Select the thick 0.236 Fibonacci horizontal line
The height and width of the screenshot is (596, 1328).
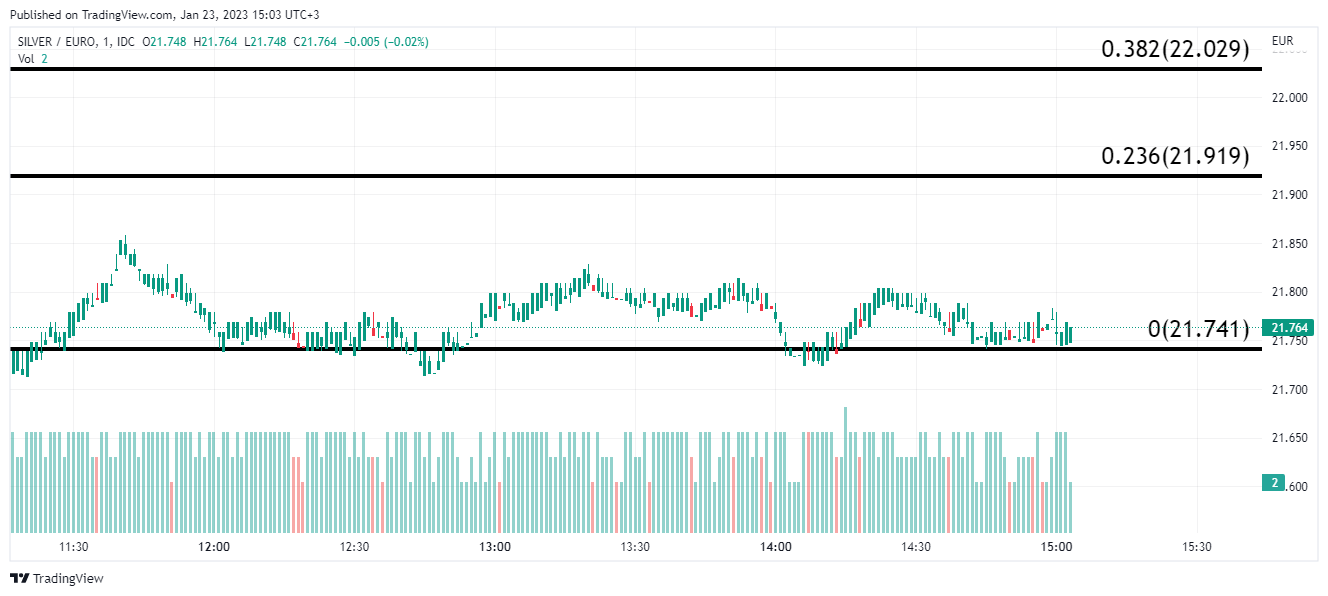click(600, 176)
